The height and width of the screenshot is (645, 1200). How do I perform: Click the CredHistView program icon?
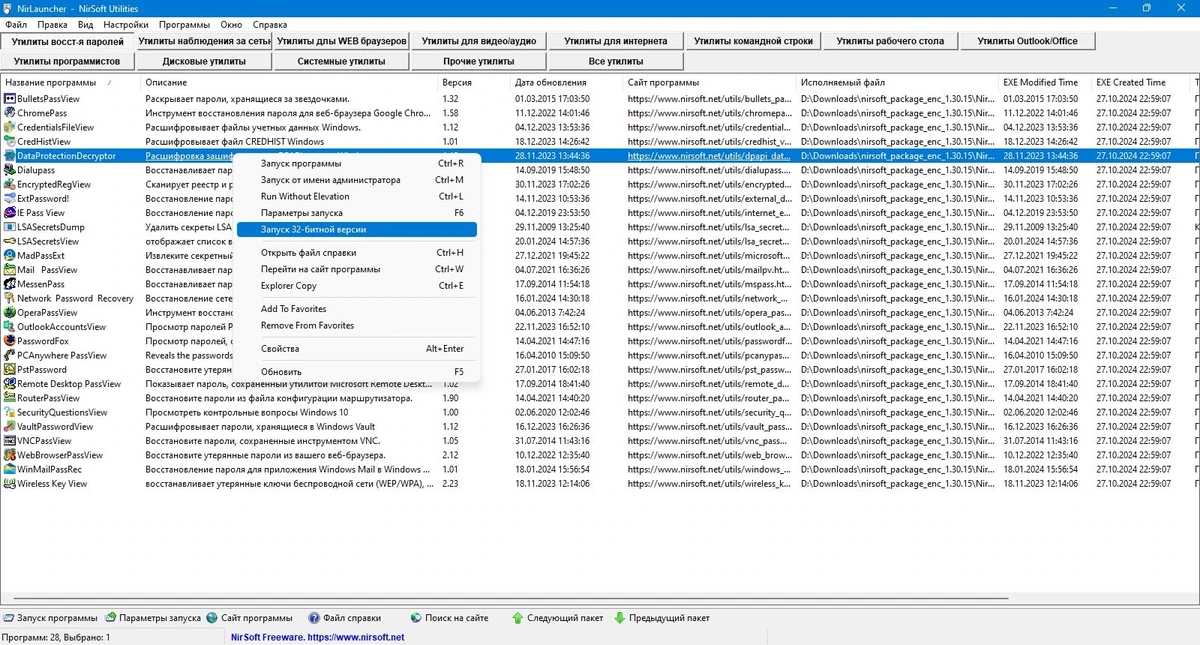pyautogui.click(x=9, y=142)
